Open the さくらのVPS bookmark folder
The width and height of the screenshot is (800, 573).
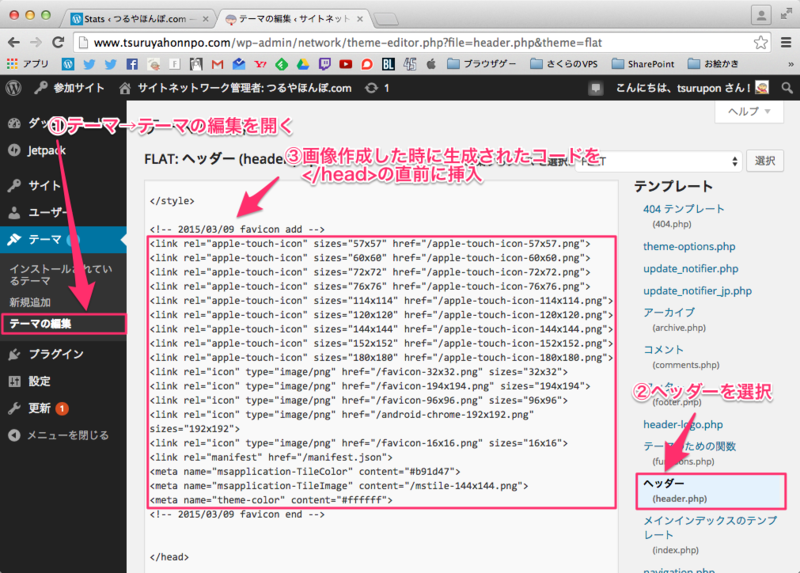pyautogui.click(x=563, y=64)
